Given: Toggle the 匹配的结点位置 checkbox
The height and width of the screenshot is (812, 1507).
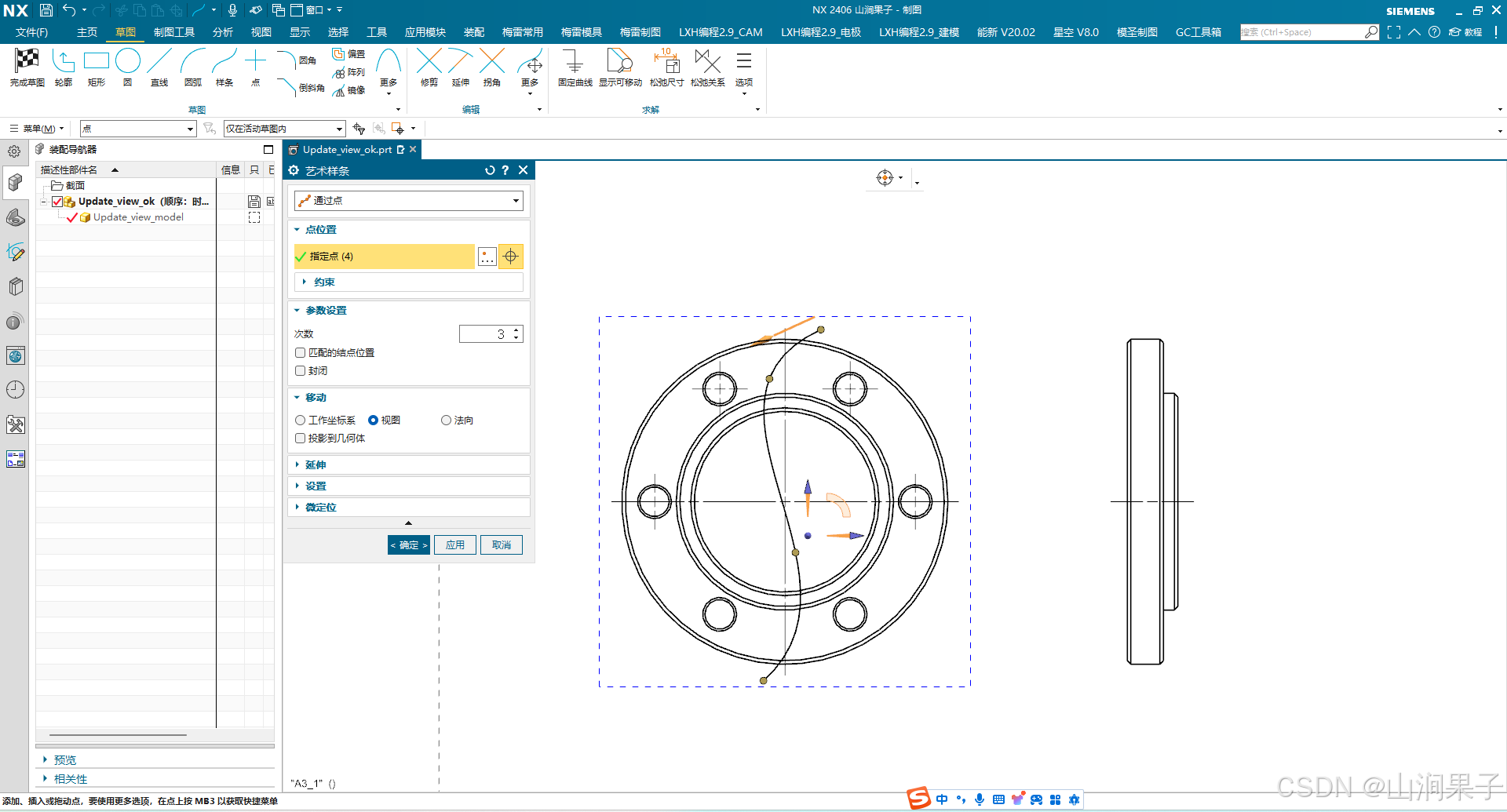Looking at the screenshot, I should pos(300,353).
